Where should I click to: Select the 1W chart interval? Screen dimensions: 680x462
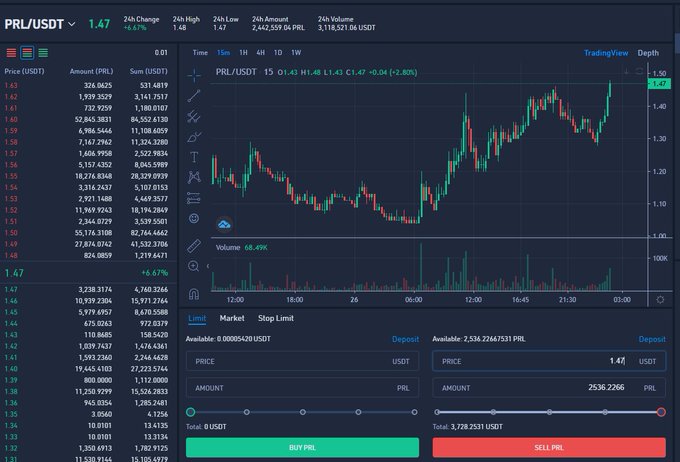(296, 52)
